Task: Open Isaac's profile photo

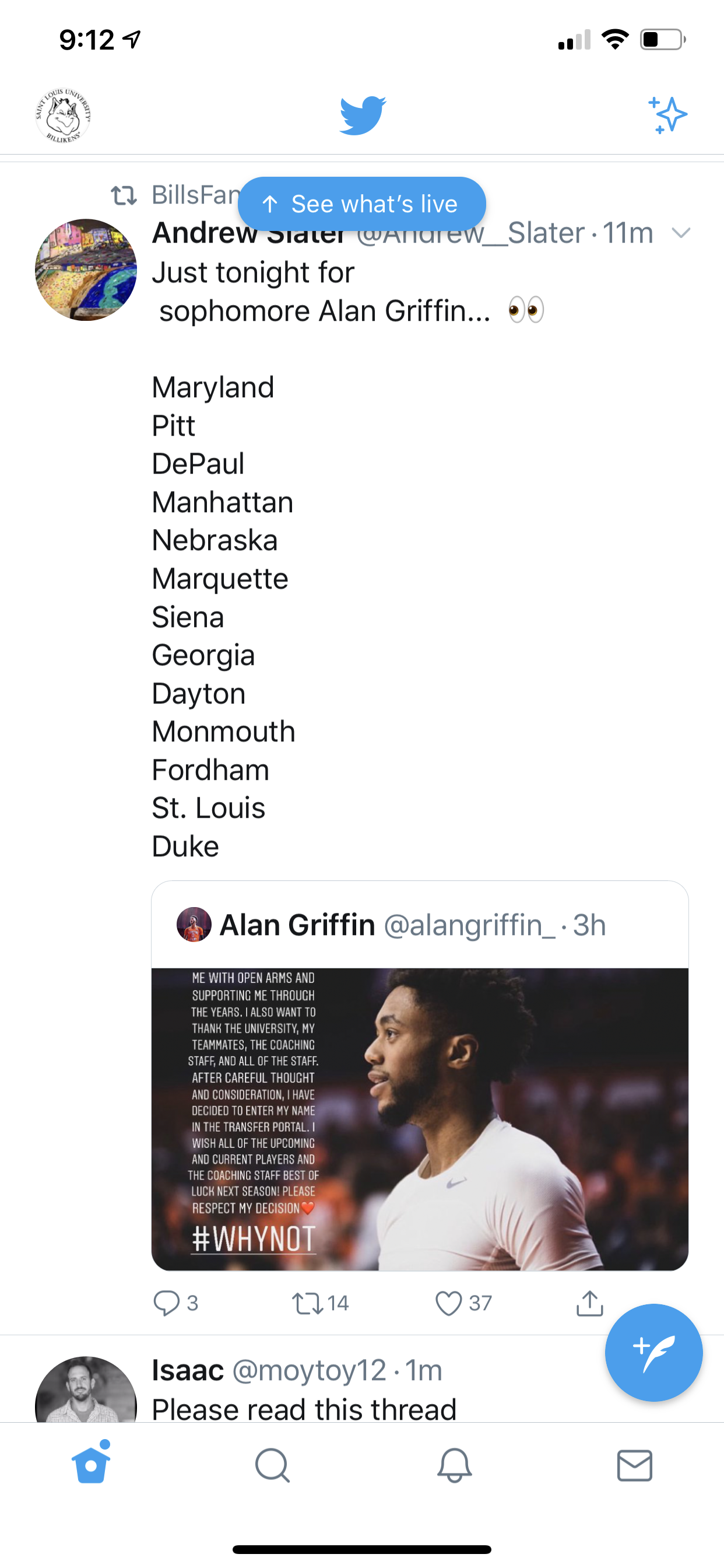Action: [86, 1390]
